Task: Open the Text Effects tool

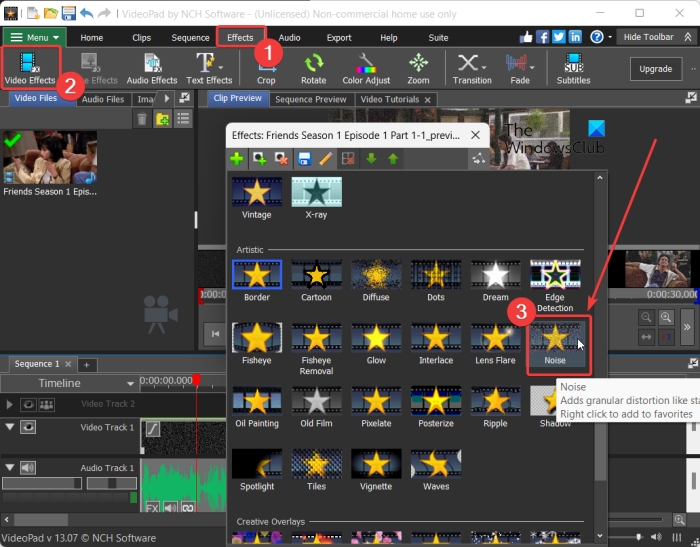Action: [x=209, y=68]
